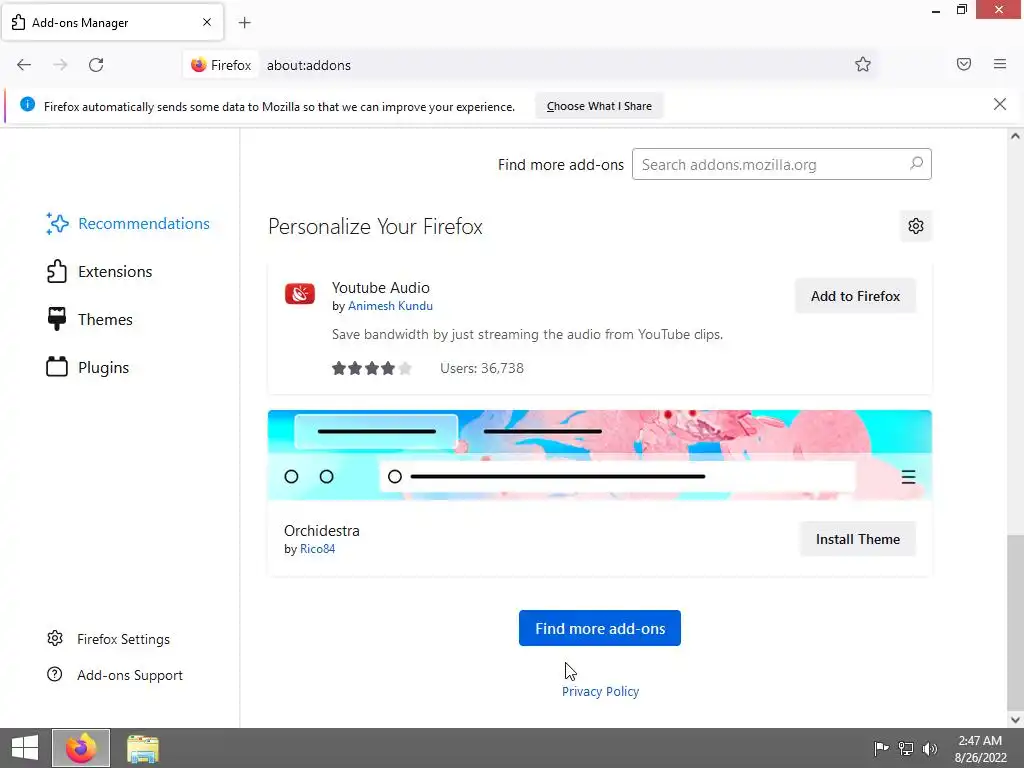Click the scrollbar down arrow

coord(1014,720)
